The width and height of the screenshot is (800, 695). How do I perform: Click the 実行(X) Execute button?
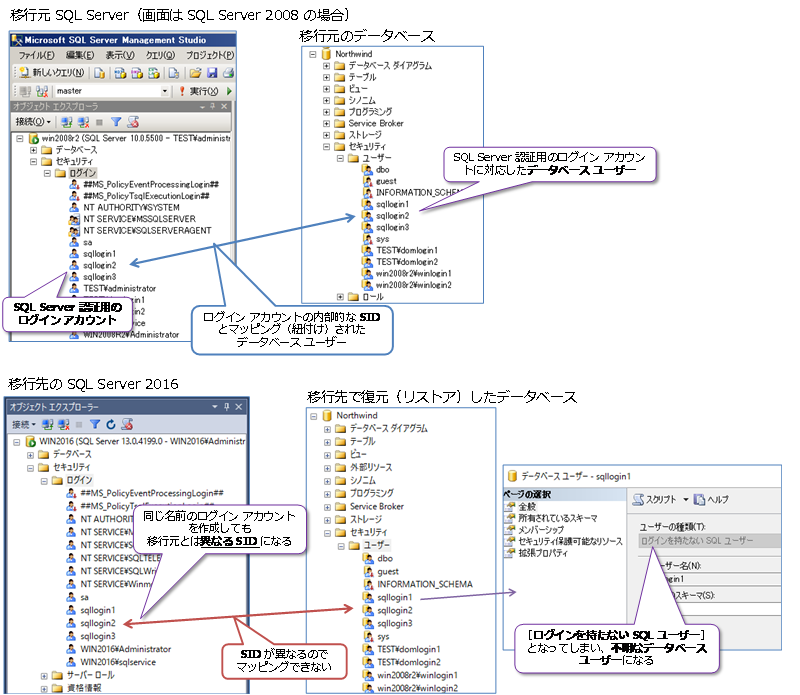pyautogui.click(x=198, y=91)
